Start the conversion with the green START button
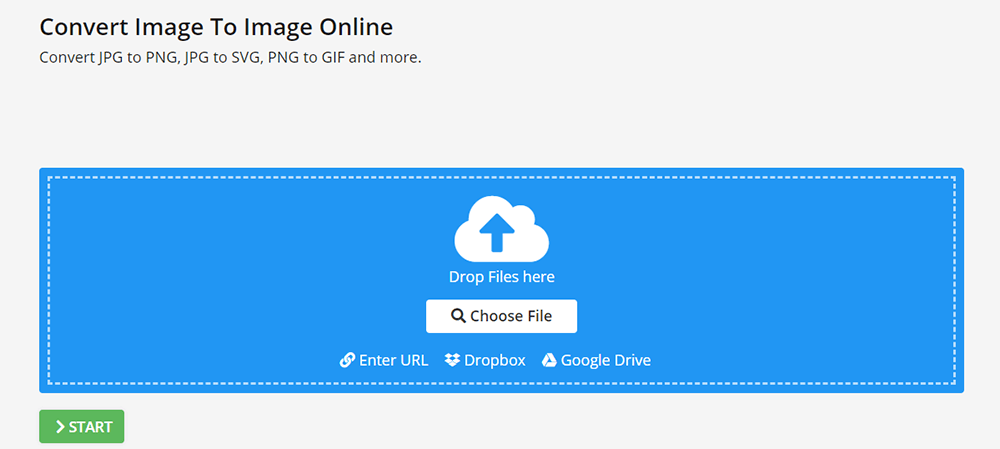1000x449 pixels. click(82, 427)
